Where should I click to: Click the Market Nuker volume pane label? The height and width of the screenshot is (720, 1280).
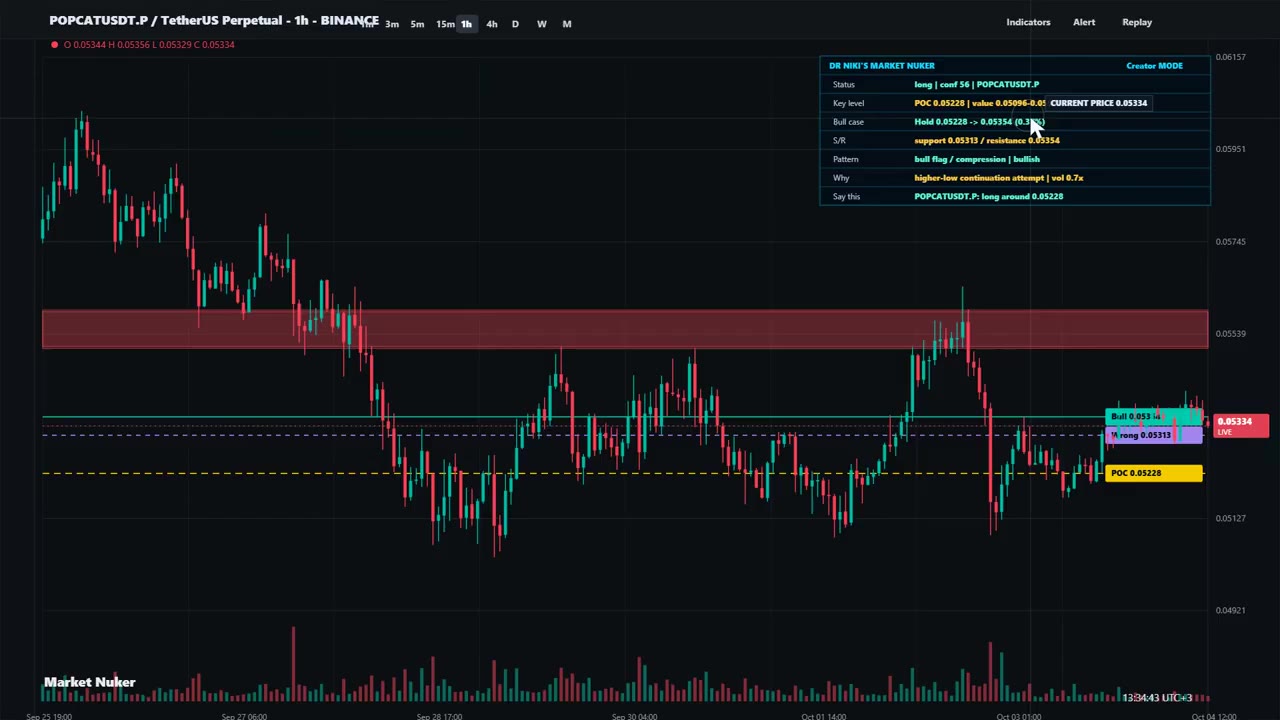pos(89,682)
